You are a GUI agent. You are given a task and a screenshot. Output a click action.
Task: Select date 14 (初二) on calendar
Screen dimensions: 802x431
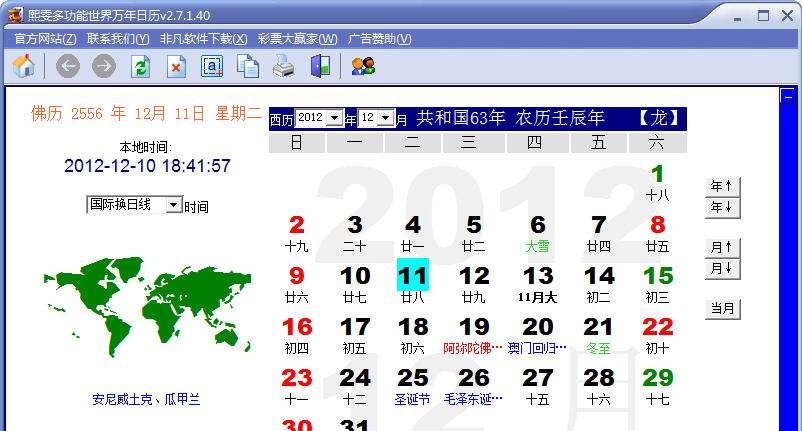[599, 276]
